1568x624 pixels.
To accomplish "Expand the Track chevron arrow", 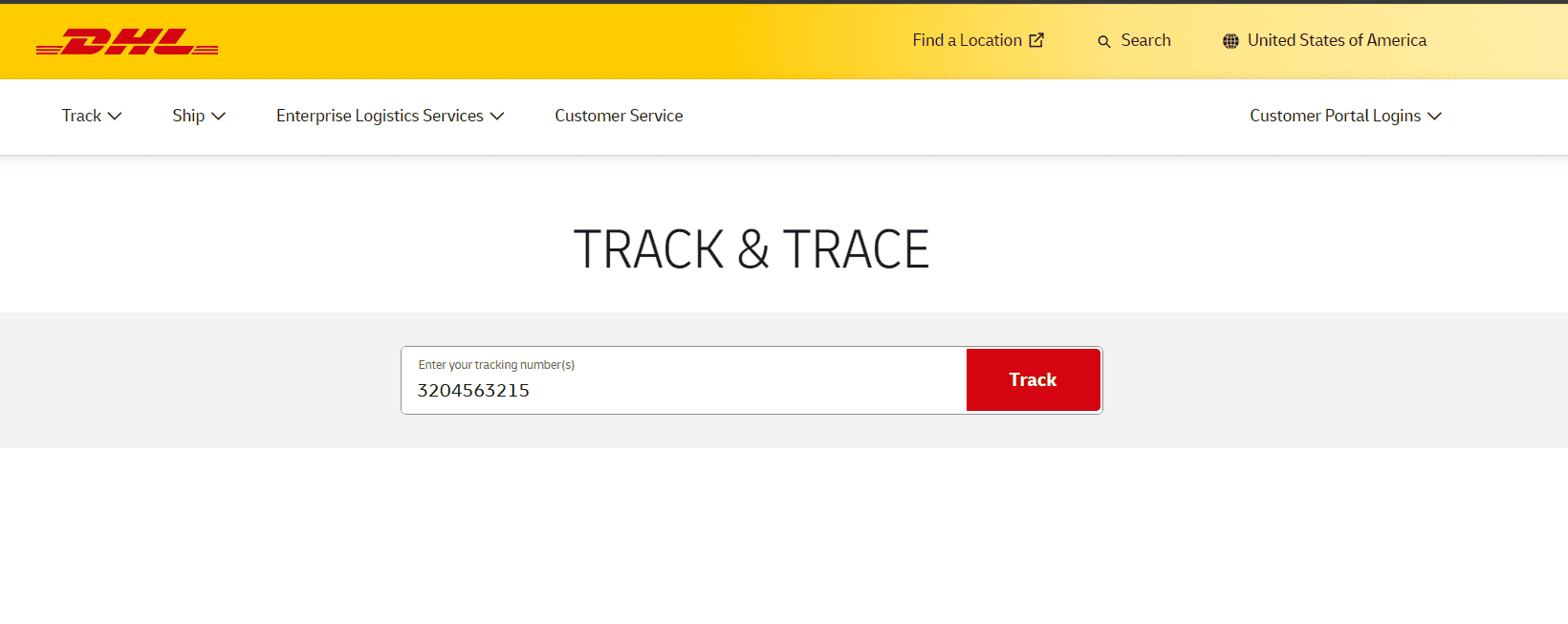I will point(115,116).
